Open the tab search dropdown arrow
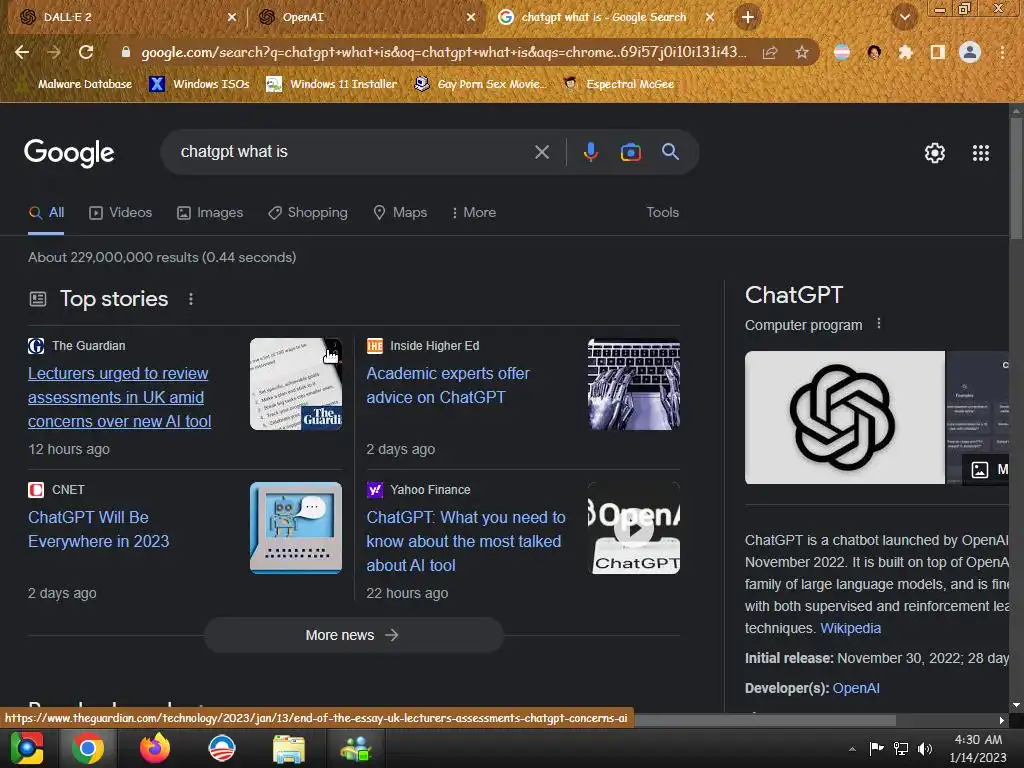The image size is (1024, 768). click(x=904, y=17)
